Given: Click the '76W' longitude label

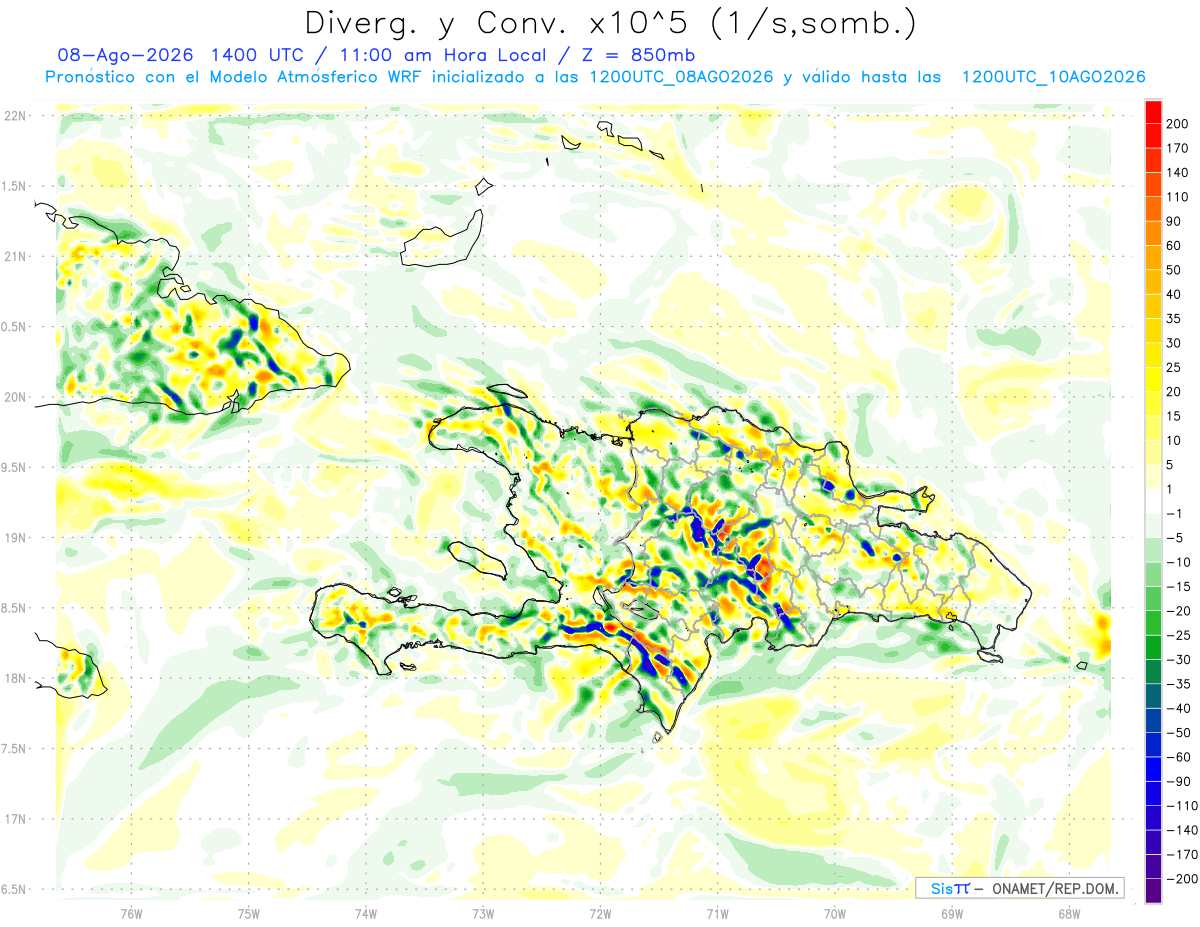Looking at the screenshot, I should 131,914.
